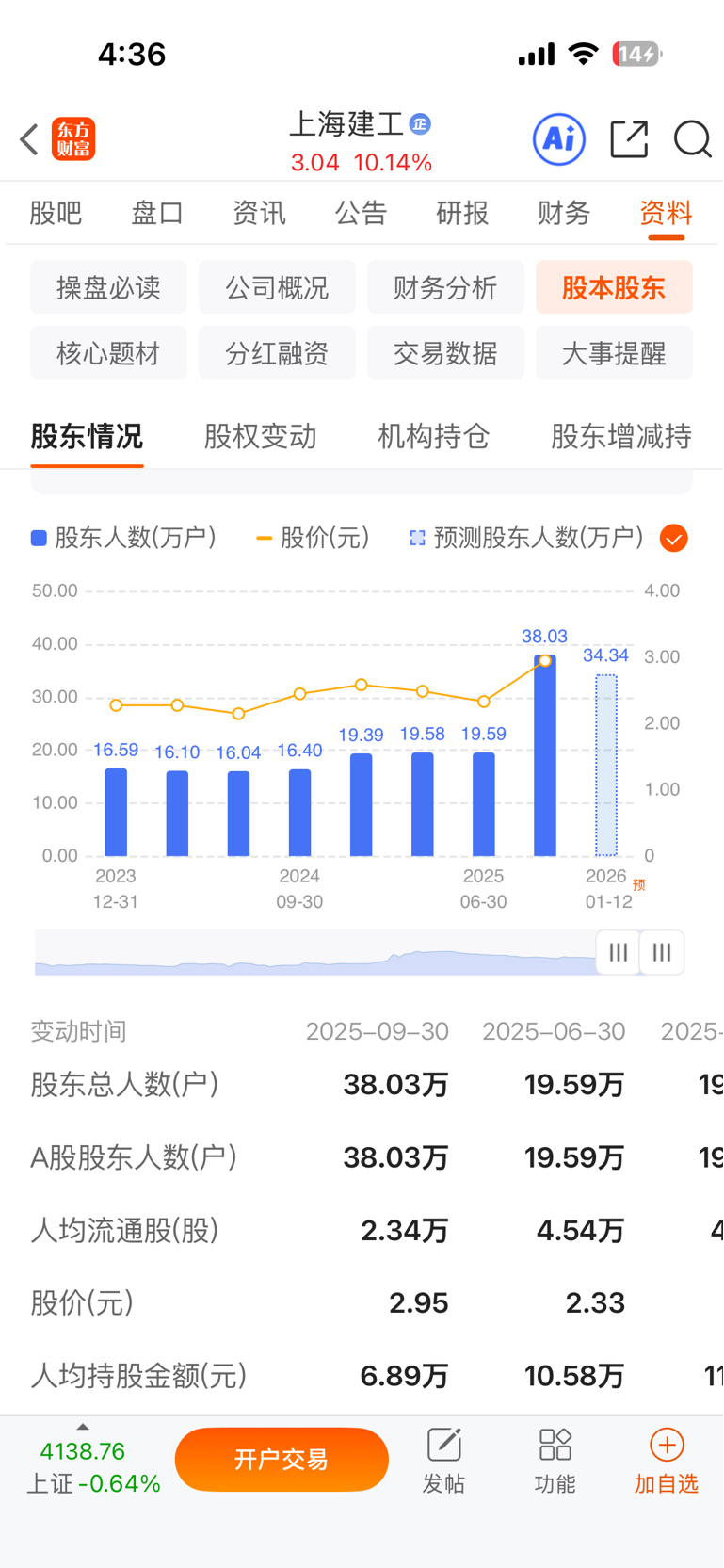724x1568 pixels.
Task: Tap the 6.89万 value
Action: [x=404, y=1376]
